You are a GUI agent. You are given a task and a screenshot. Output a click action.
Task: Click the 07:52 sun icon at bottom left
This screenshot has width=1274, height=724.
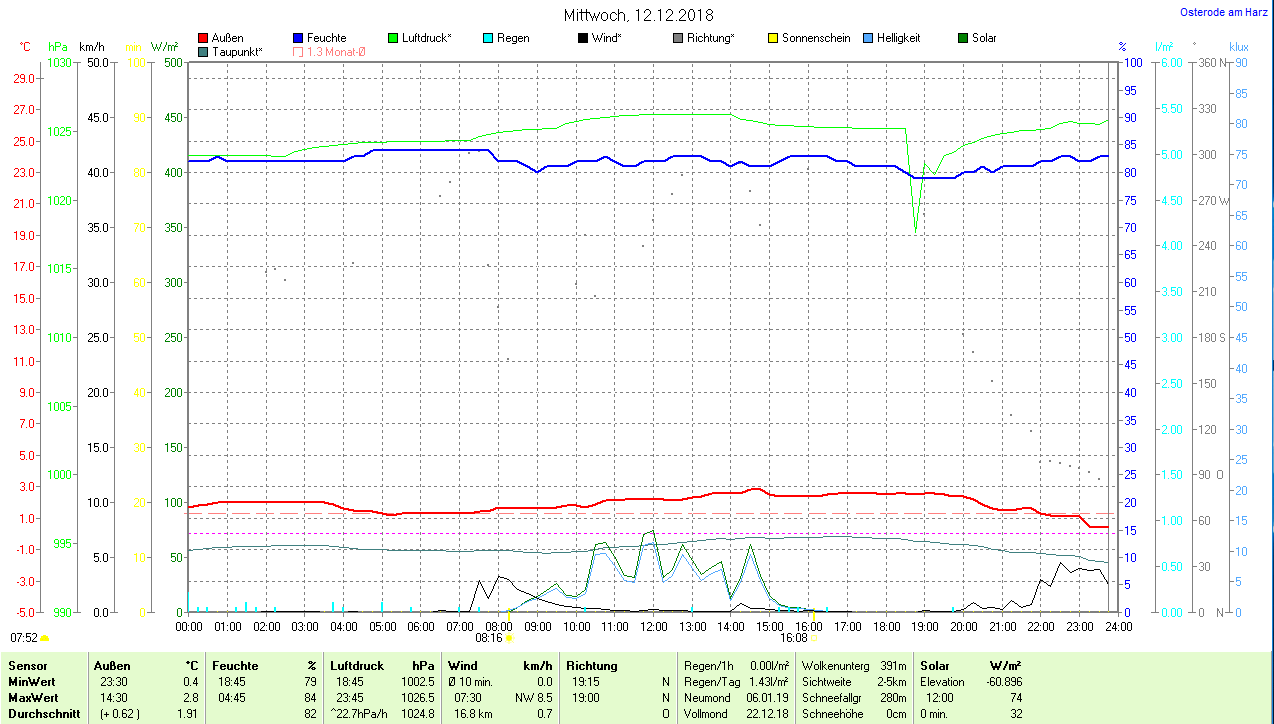pyautogui.click(x=44, y=637)
